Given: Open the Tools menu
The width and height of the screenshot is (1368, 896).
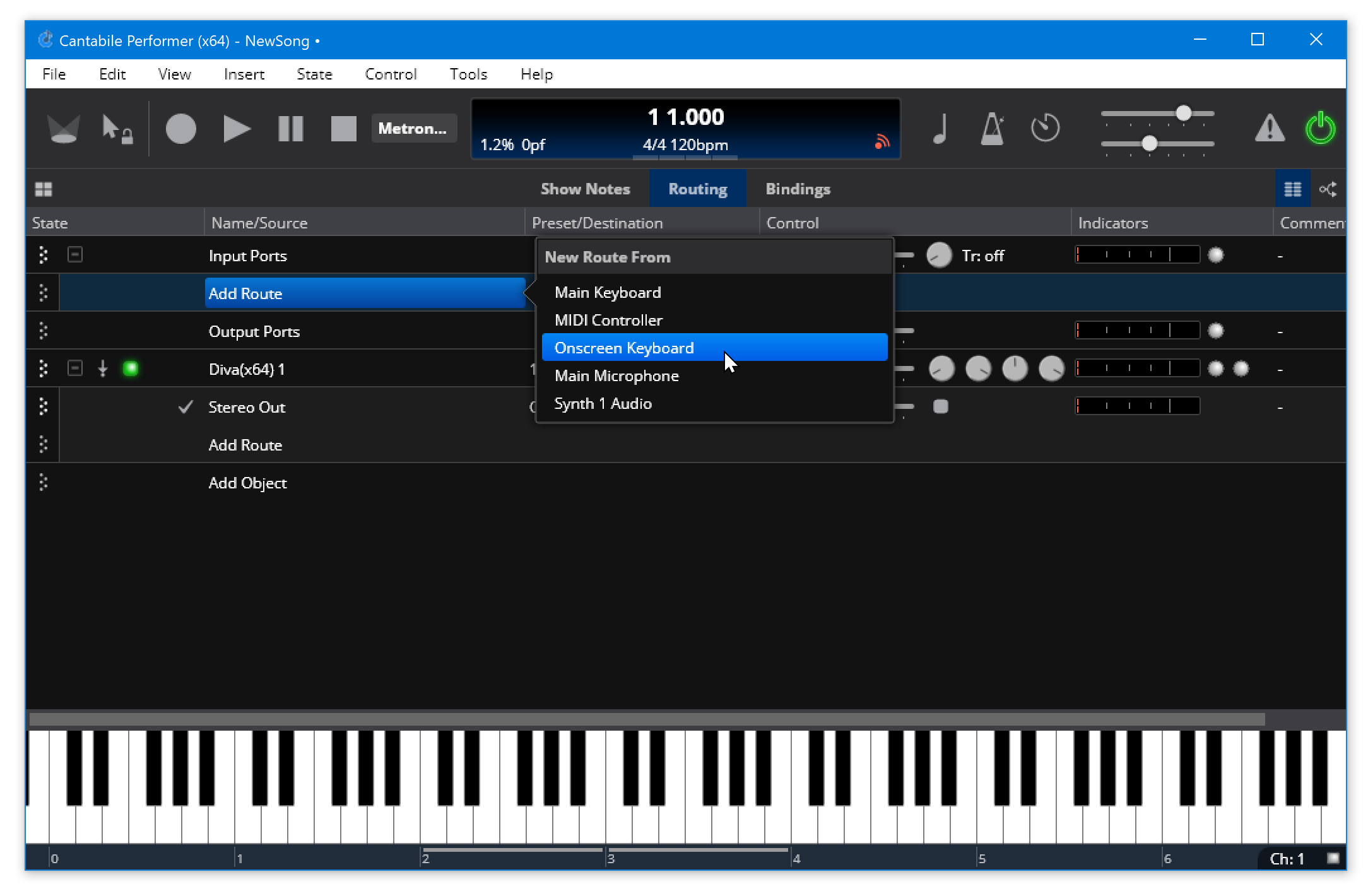Looking at the screenshot, I should pos(468,74).
